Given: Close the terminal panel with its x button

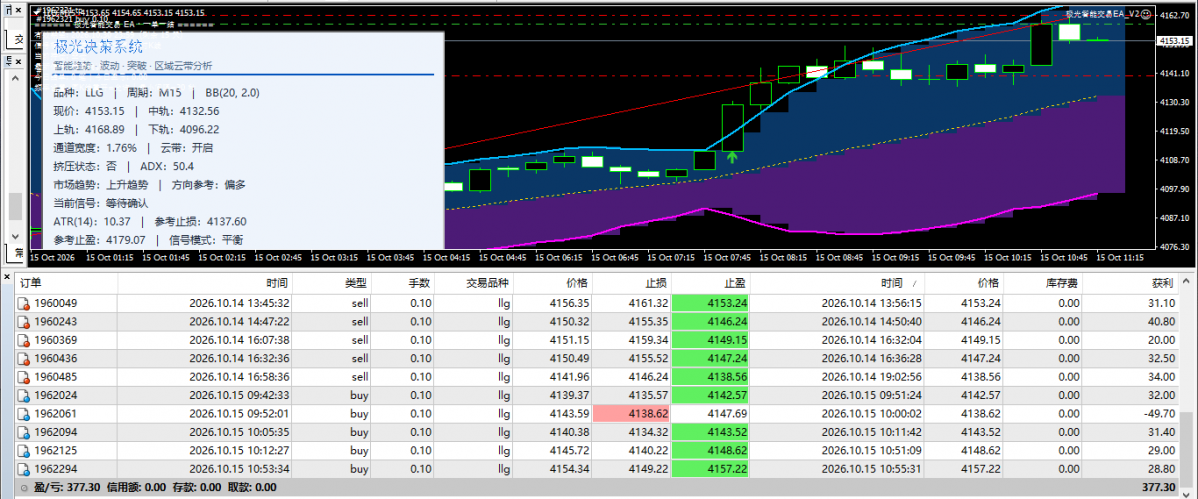Looking at the screenshot, I should point(8,274).
